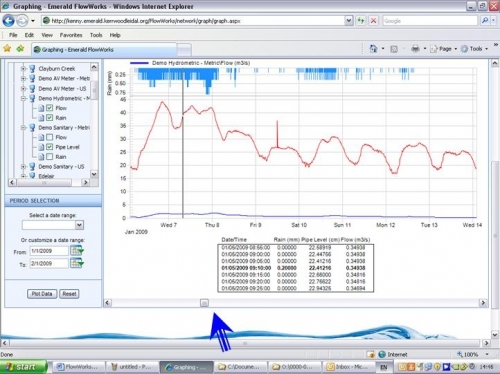The width and height of the screenshot is (500, 374).
Task: Open the Favorites menu
Action: click(x=71, y=35)
